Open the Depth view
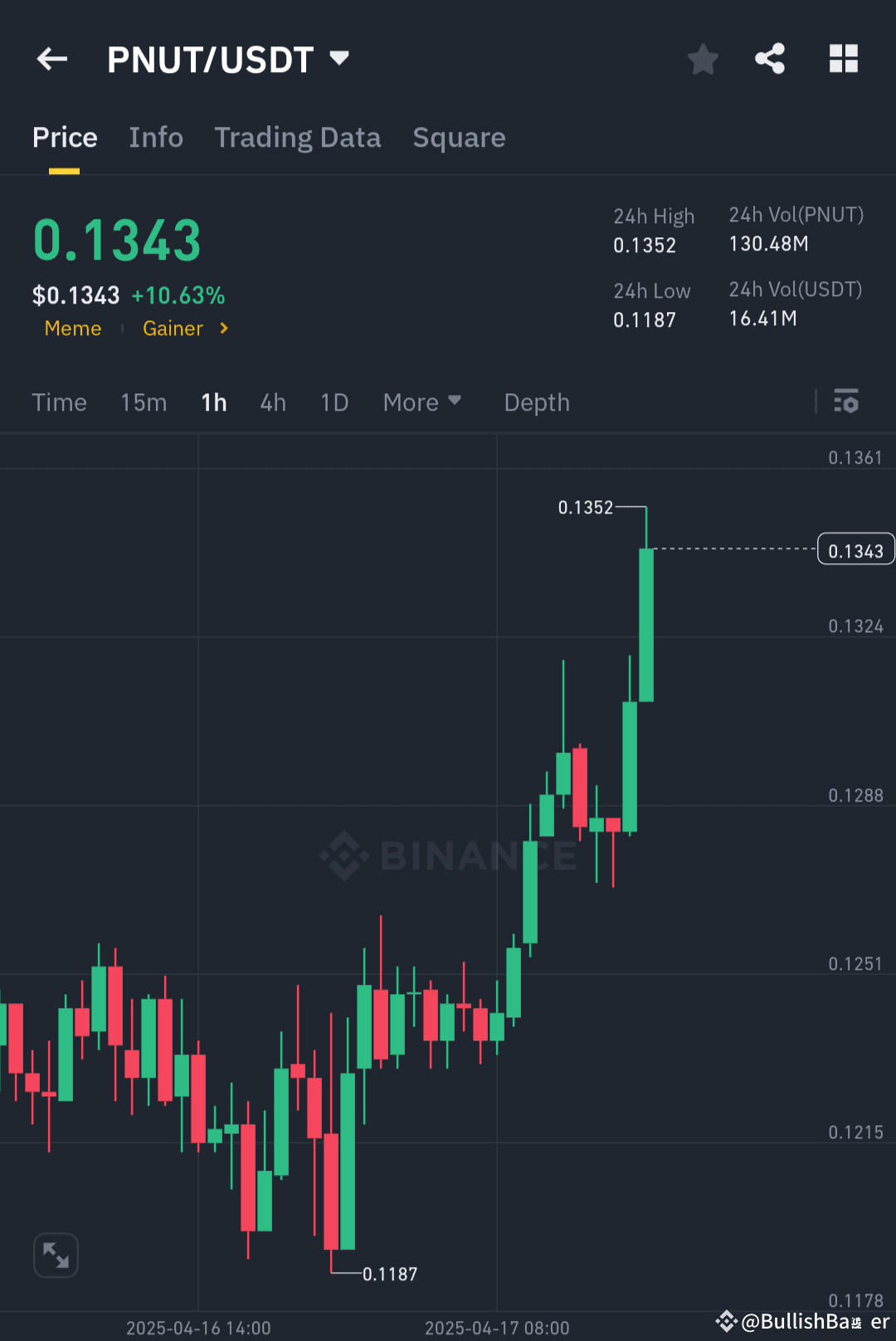The height and width of the screenshot is (1341, 896). pyautogui.click(x=536, y=402)
